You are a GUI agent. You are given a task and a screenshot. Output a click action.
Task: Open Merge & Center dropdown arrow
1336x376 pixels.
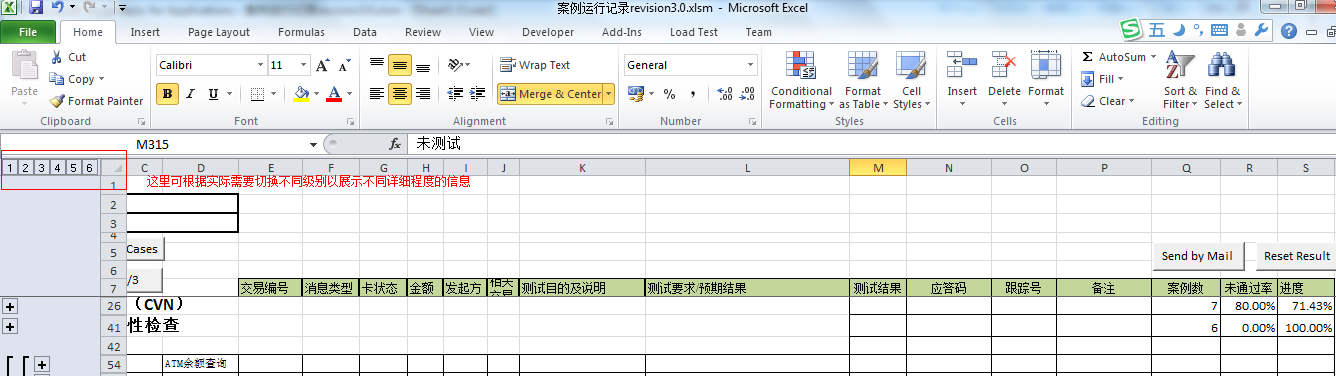(x=609, y=94)
